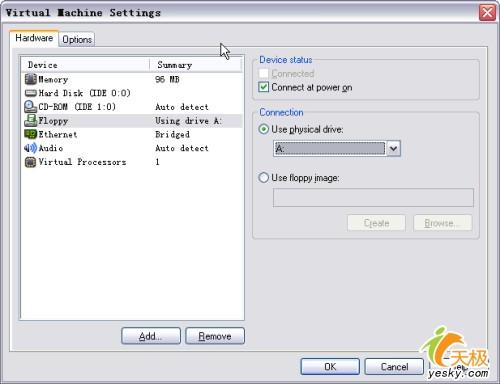Choose Use physical drive option
500x384 pixels.
(263, 129)
